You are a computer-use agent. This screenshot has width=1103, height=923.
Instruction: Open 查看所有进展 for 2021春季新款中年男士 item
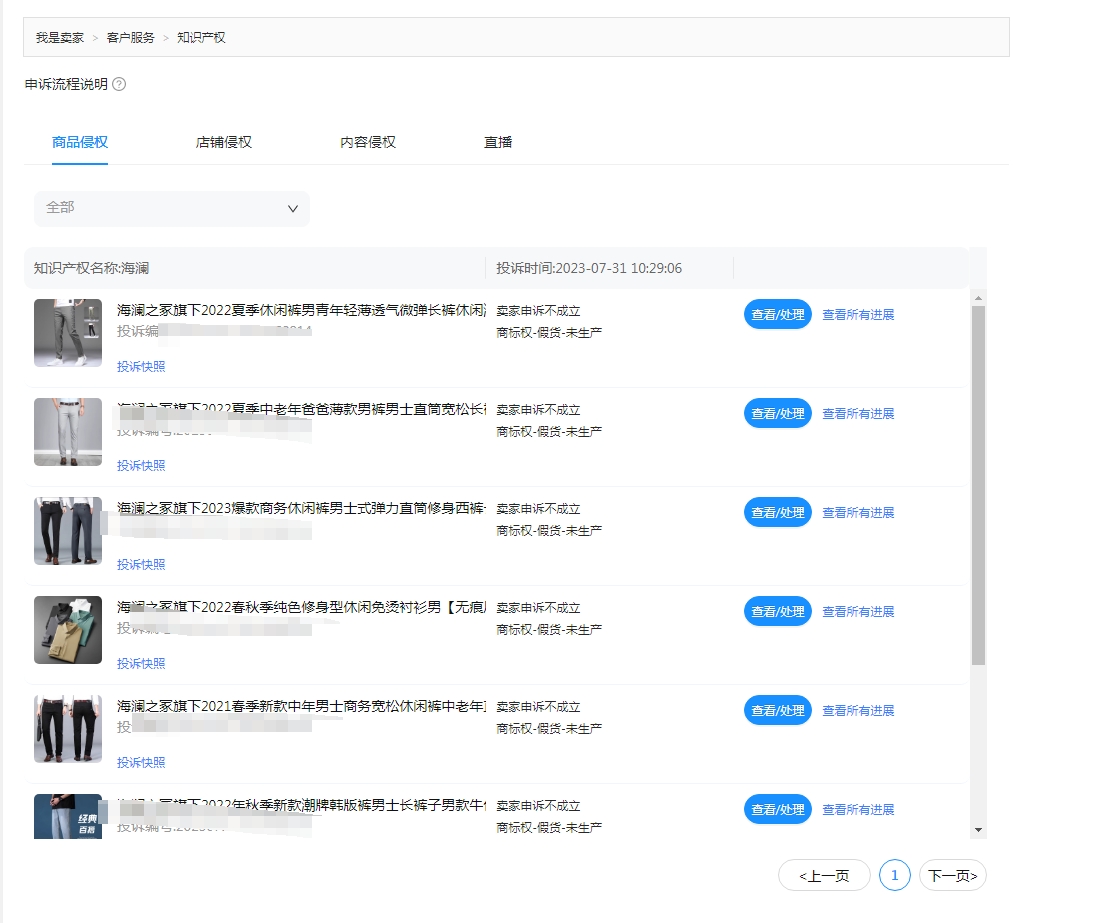click(x=858, y=711)
